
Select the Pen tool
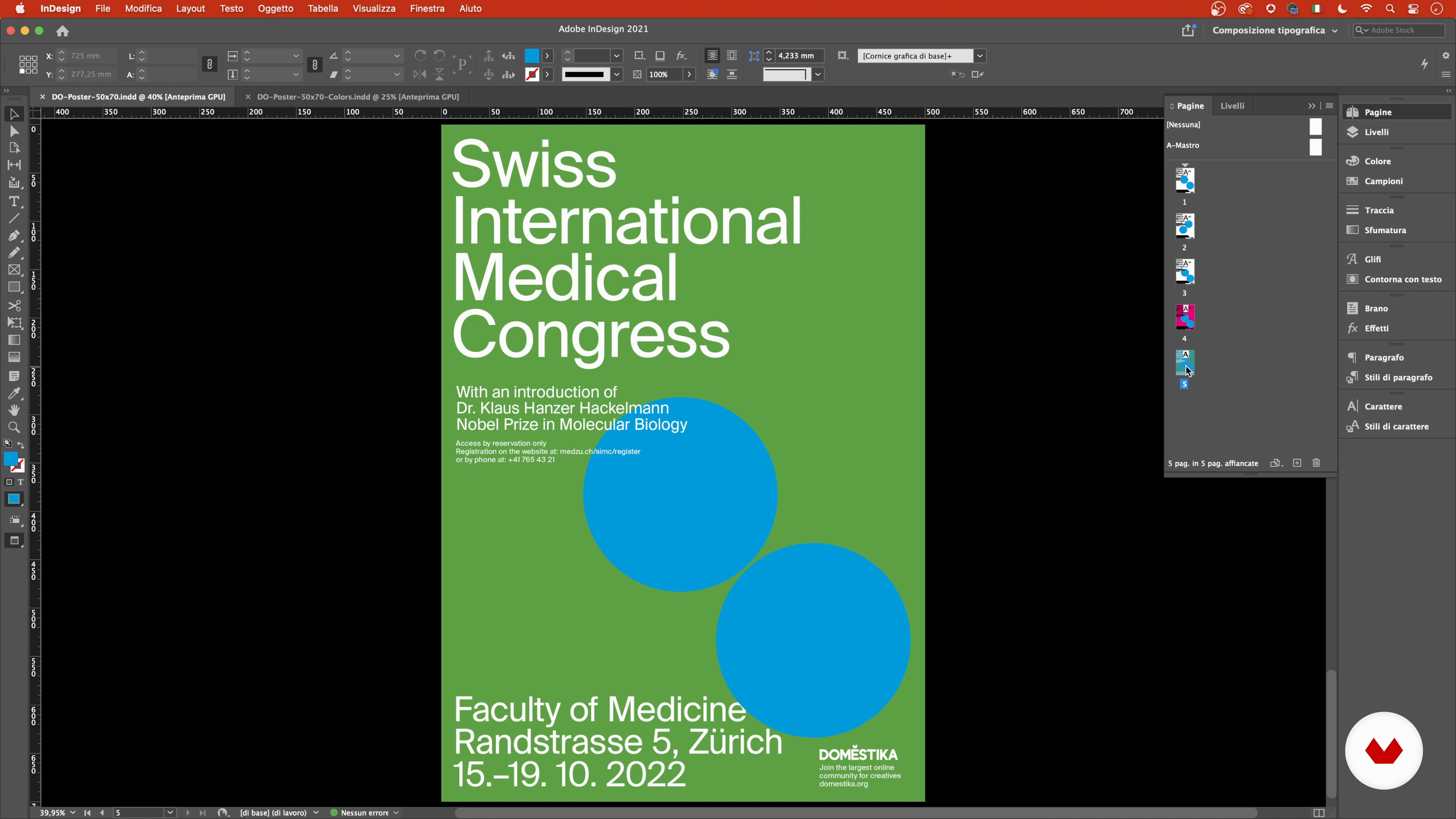14,235
